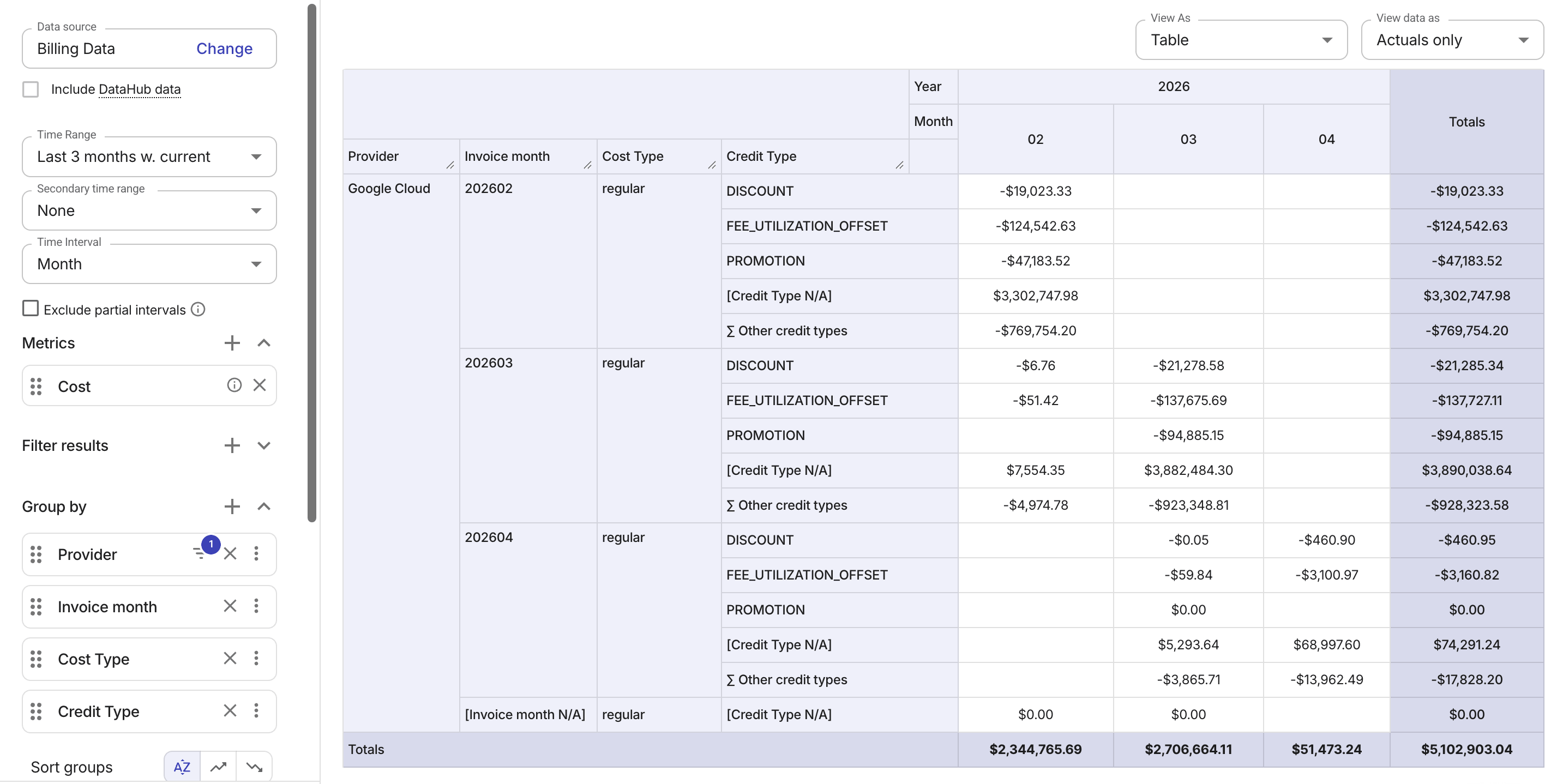Sort groups alphabetically with the AZ button

[181, 767]
